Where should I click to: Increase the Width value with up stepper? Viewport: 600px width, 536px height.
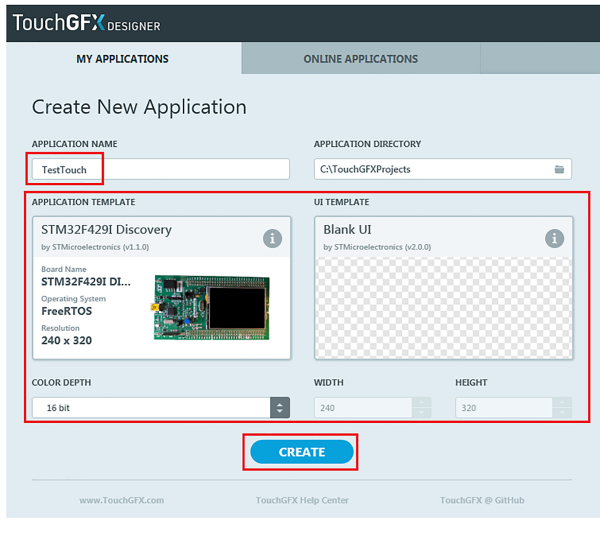point(421,403)
